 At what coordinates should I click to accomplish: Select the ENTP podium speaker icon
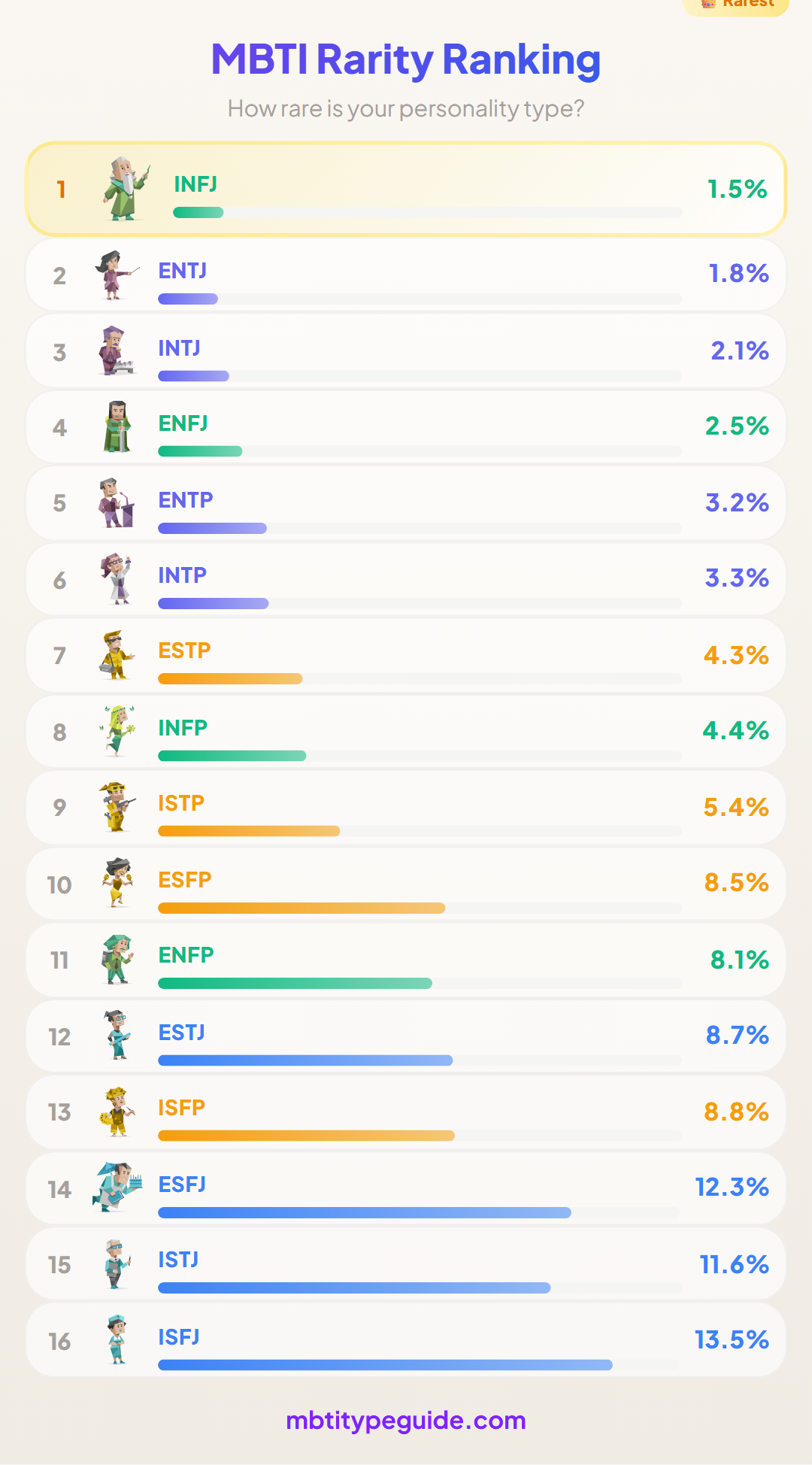[117, 503]
